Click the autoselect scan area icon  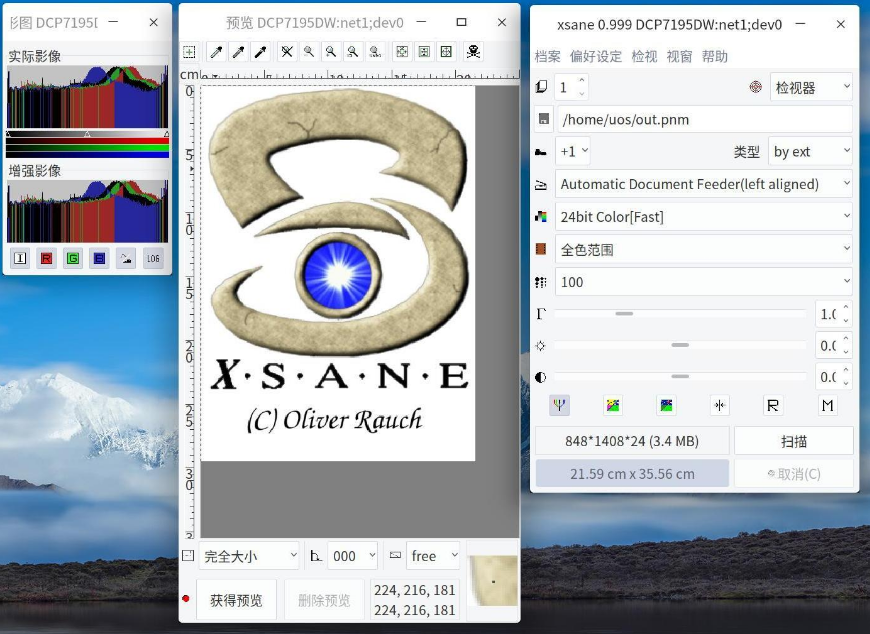tap(402, 52)
